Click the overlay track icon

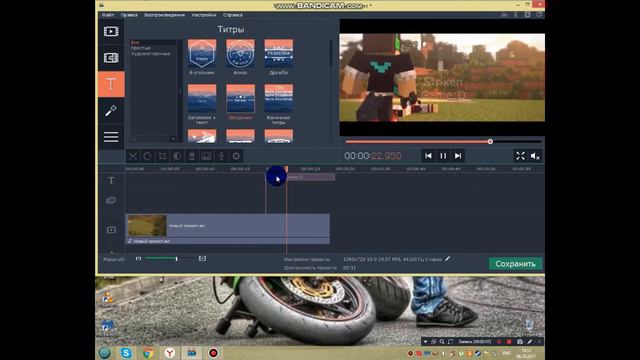tap(111, 200)
